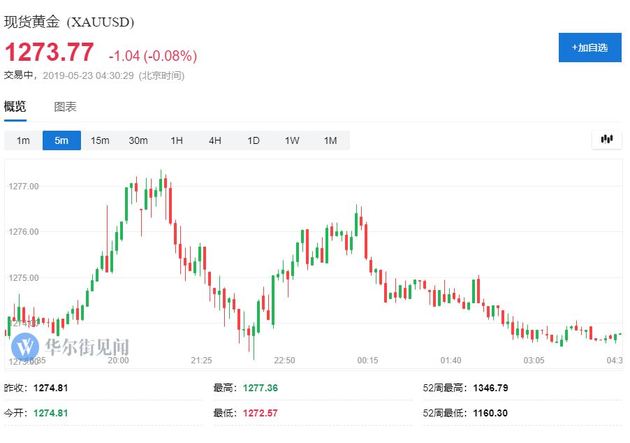Choose the 1H timeframe
Screen dimensions: 630x443
177,141
